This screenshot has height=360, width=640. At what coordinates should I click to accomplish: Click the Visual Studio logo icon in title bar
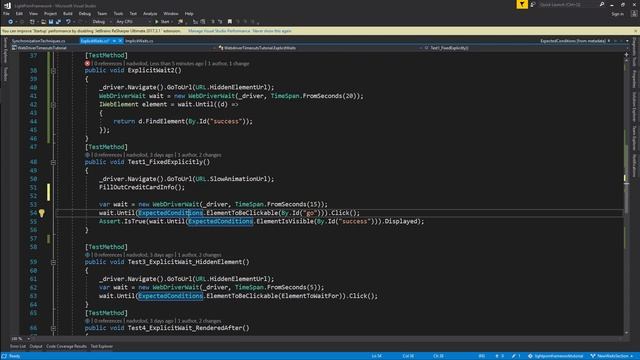click(7, 5)
